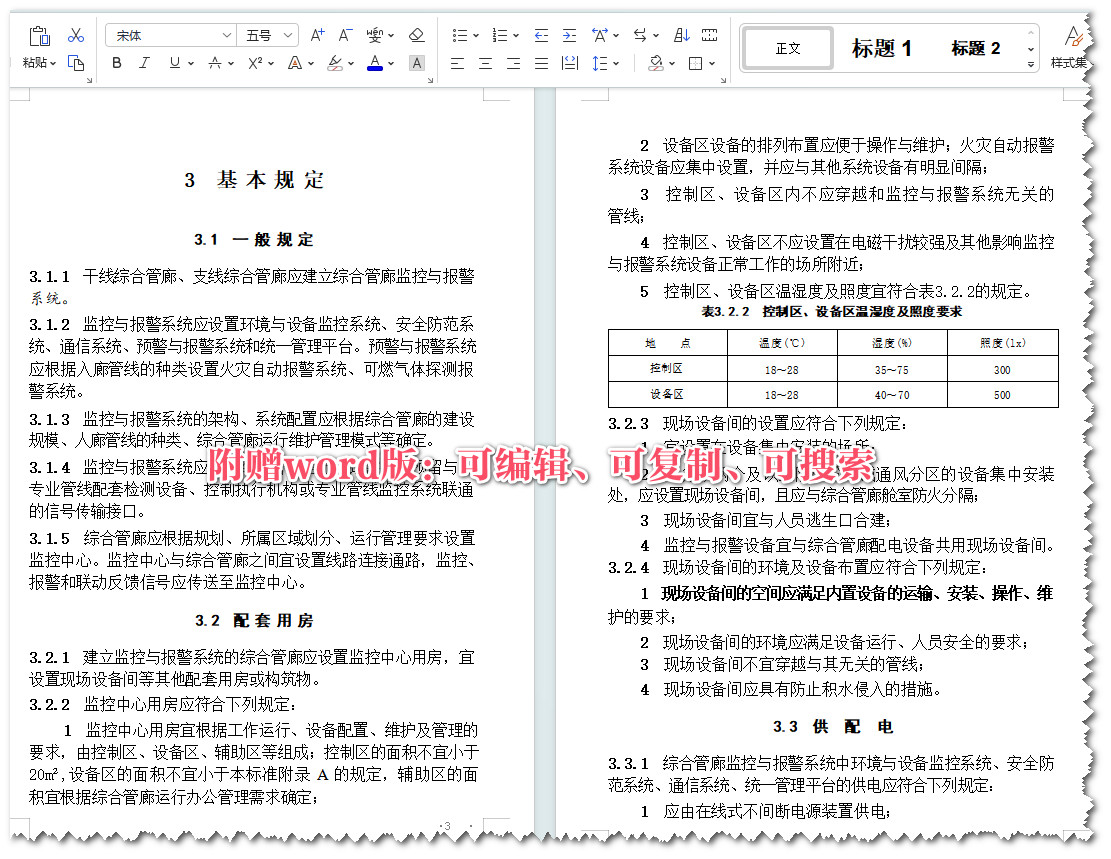This screenshot has height=859, width=1111.
Task: Click the increase font size A+ icon
Action: tap(317, 33)
